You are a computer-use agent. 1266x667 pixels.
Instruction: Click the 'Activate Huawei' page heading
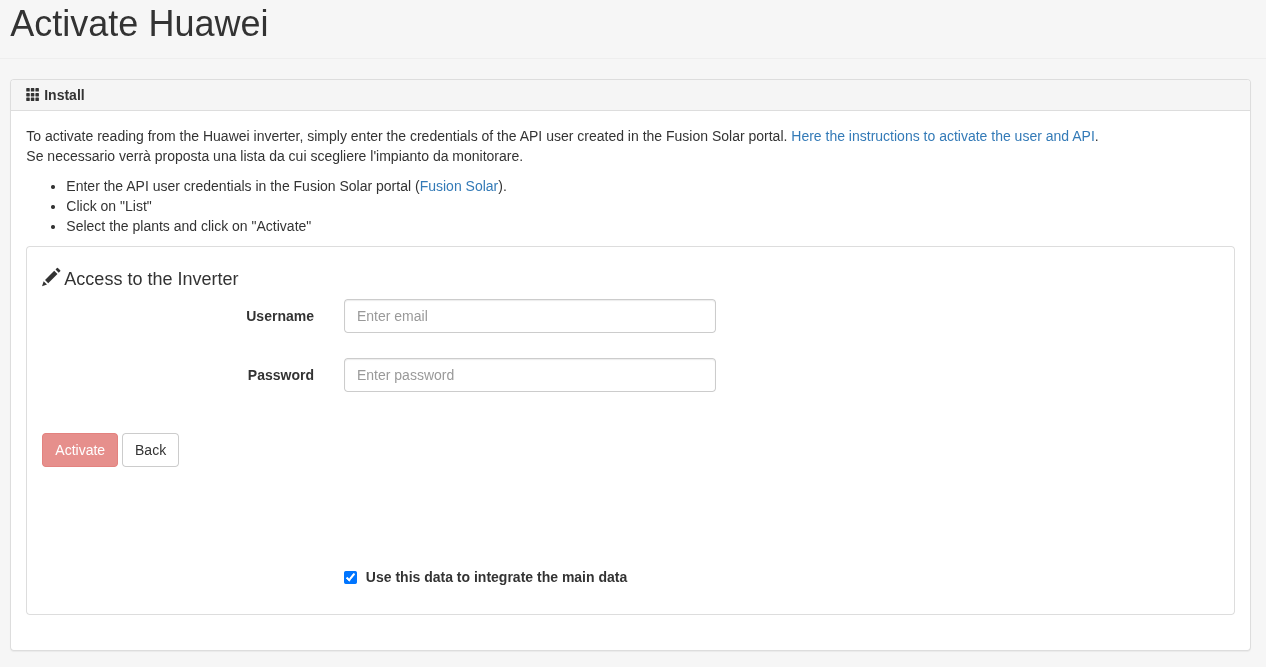tap(139, 24)
